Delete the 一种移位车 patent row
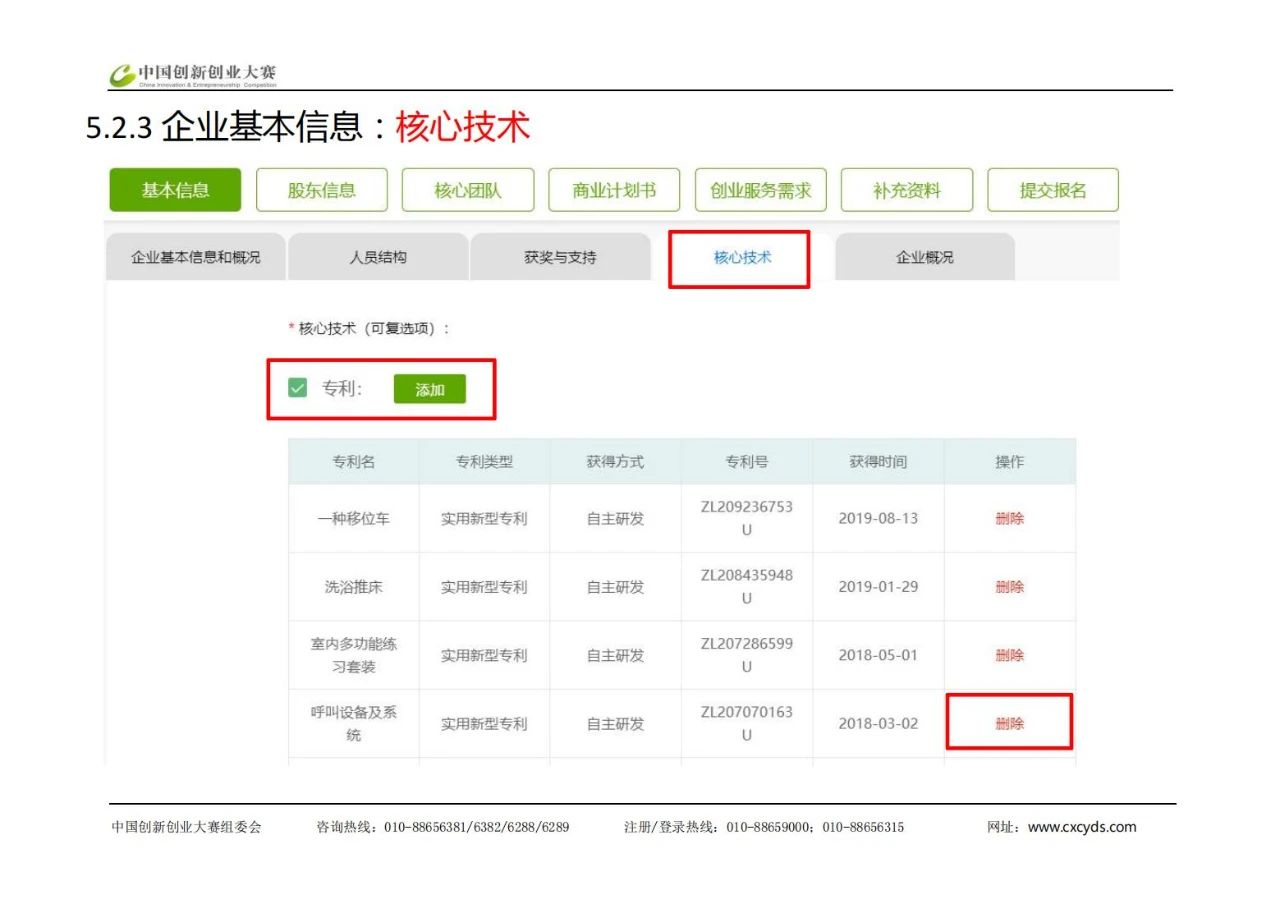This screenshot has height=904, width=1280. tap(1009, 518)
